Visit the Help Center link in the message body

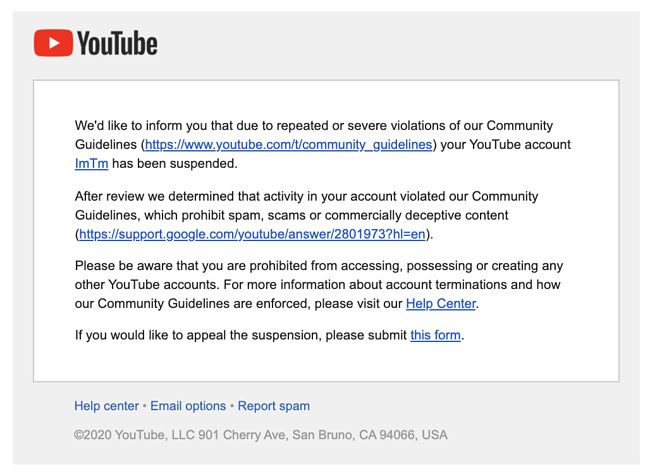click(441, 304)
